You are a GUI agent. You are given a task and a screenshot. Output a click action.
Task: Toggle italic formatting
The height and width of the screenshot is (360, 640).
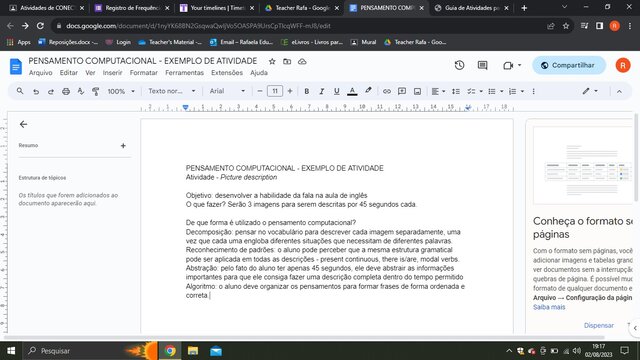(322, 91)
